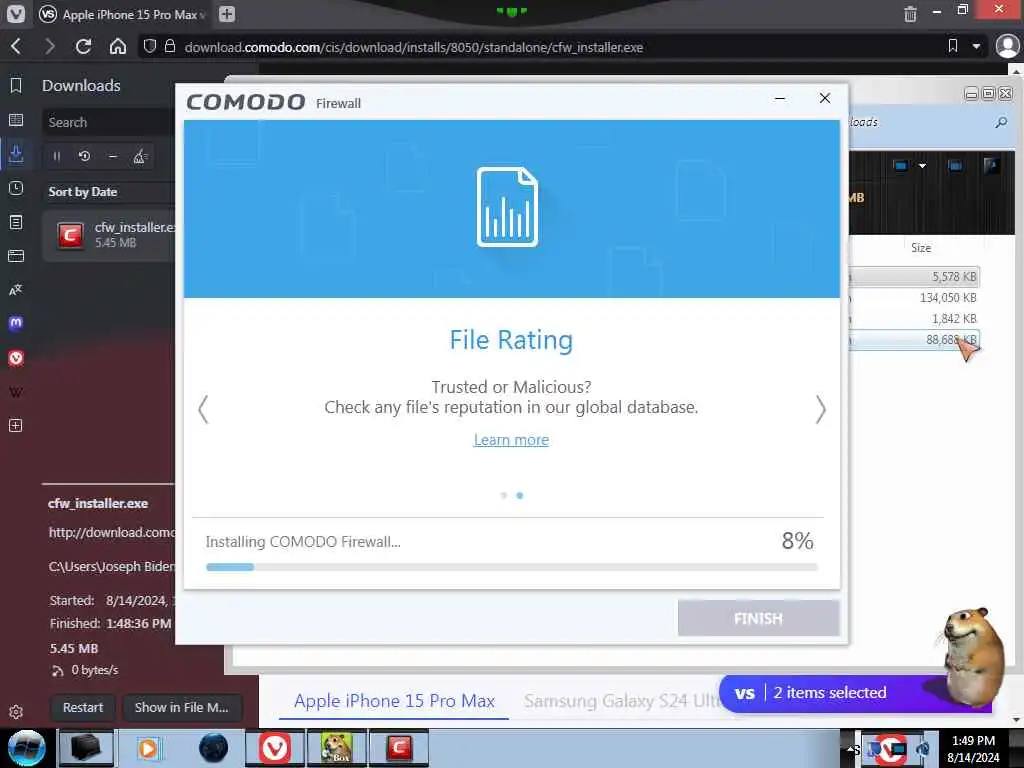This screenshot has height=768, width=1024.
Task: Switch to Apple iPhone 15 Pro Max browser tab
Action: pos(124,14)
